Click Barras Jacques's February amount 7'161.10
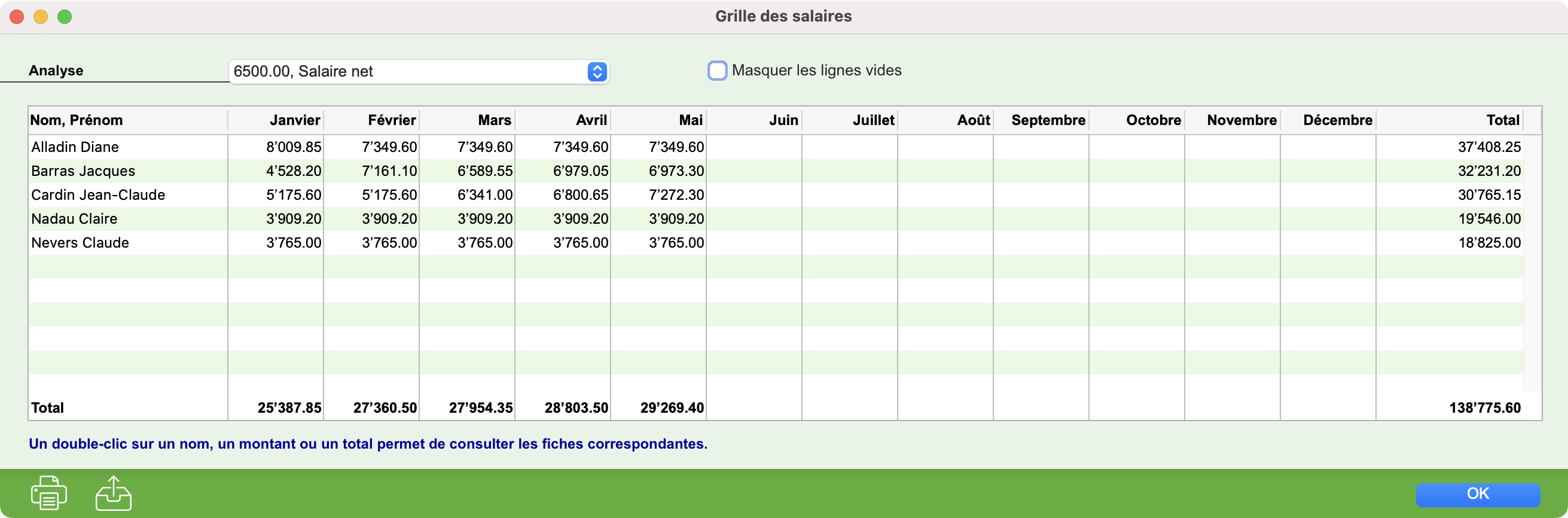 tap(389, 171)
